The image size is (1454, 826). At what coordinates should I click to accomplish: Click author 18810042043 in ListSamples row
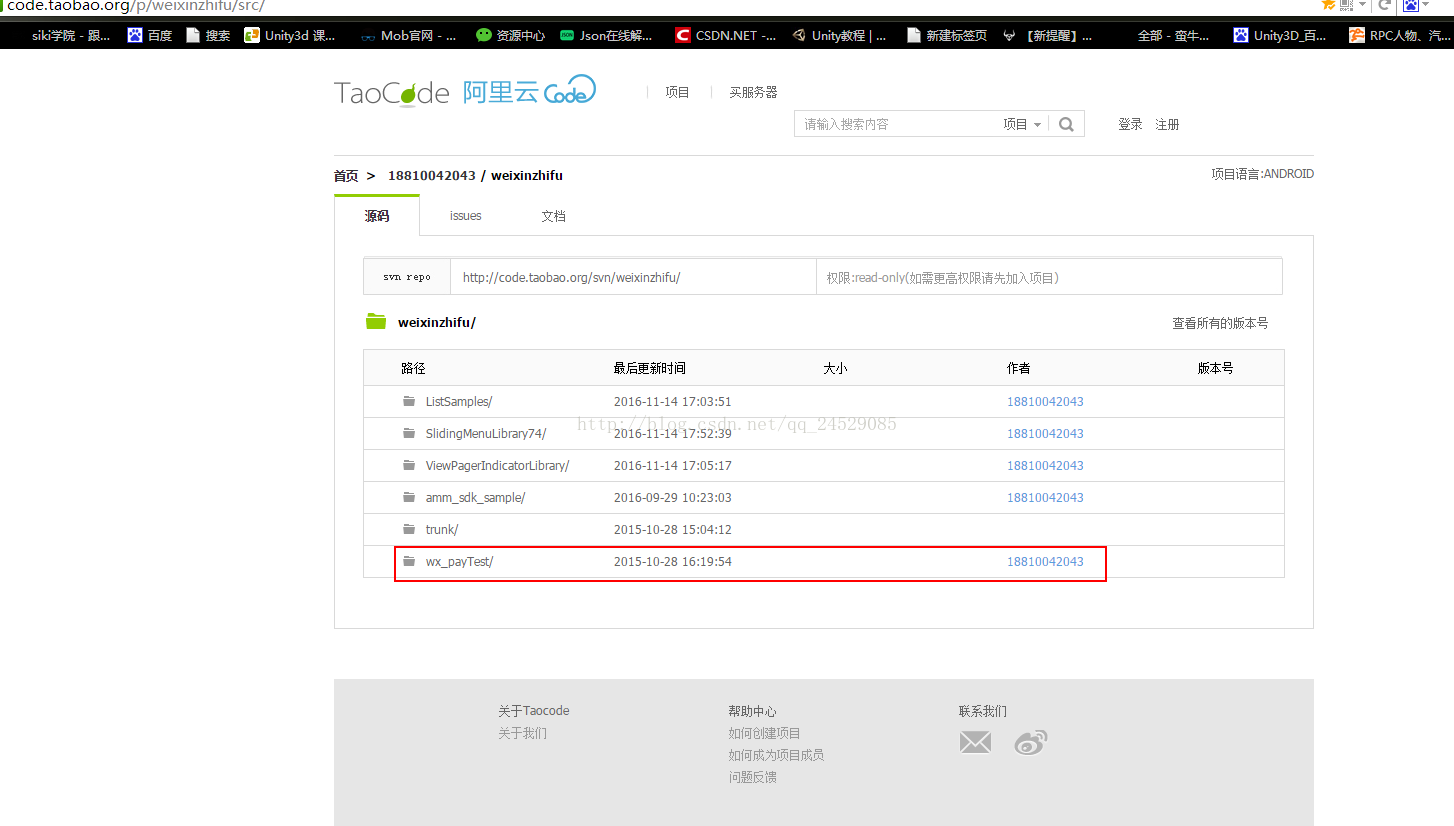1045,401
